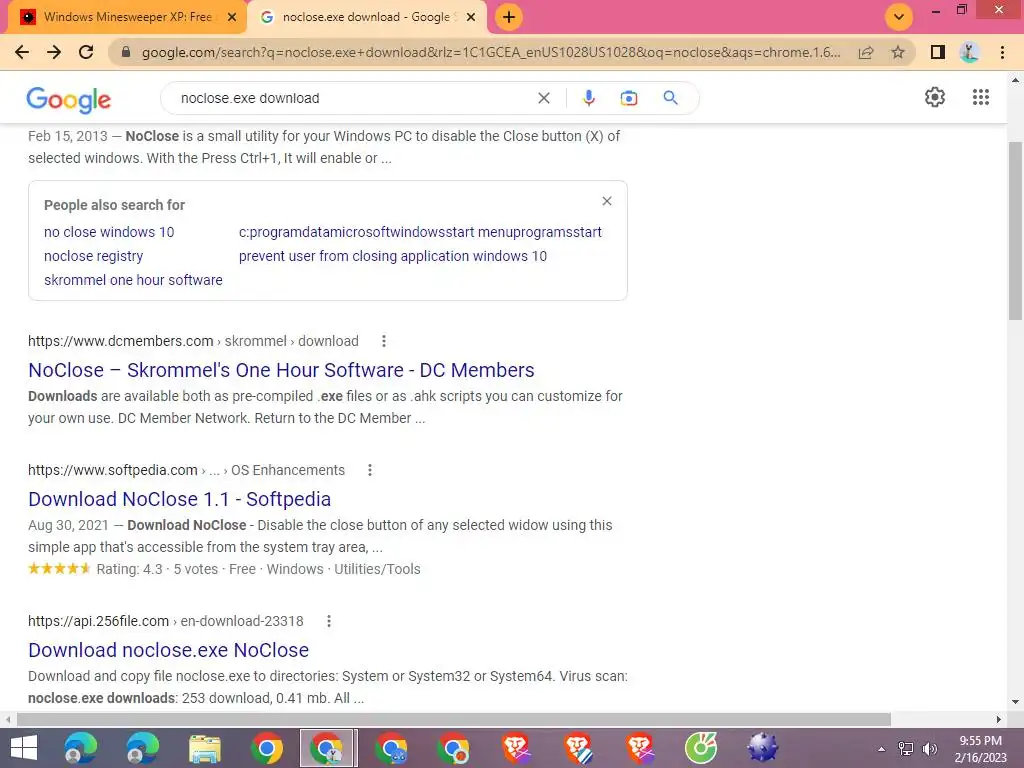Open NoClose Skrommel's One Hour Software result
Image resolution: width=1024 pixels, height=768 pixels.
point(281,370)
